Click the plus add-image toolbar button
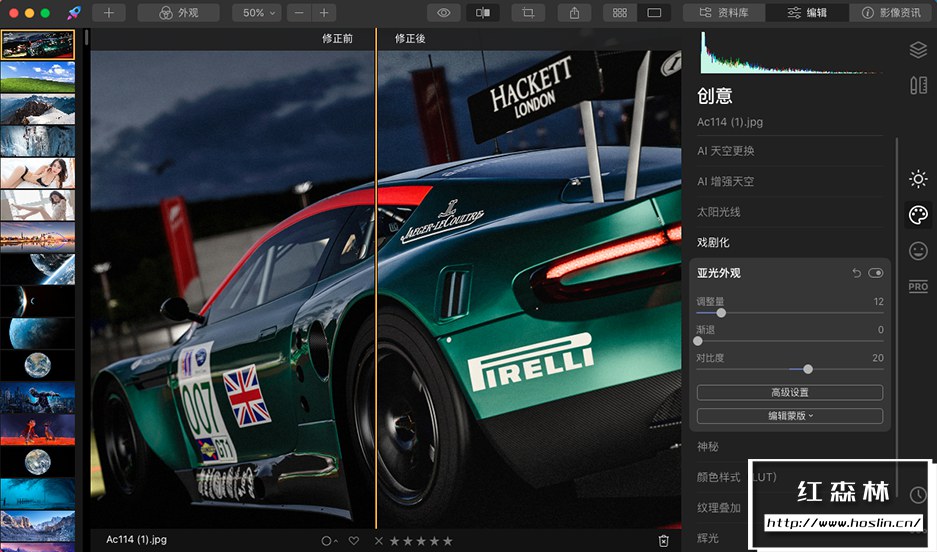Image resolution: width=937 pixels, height=552 pixels. tap(109, 13)
